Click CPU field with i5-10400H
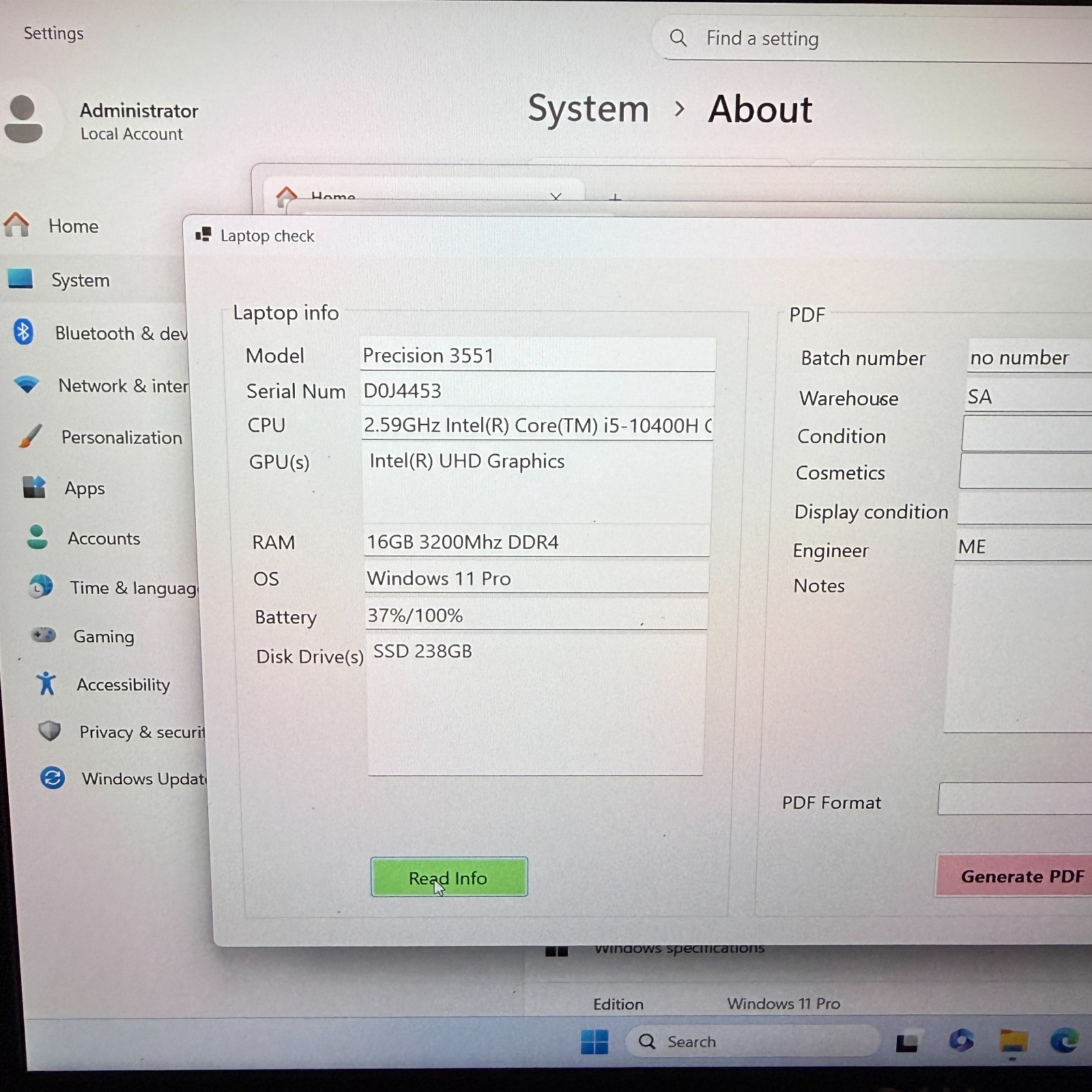The image size is (1092, 1092). pyautogui.click(x=536, y=424)
